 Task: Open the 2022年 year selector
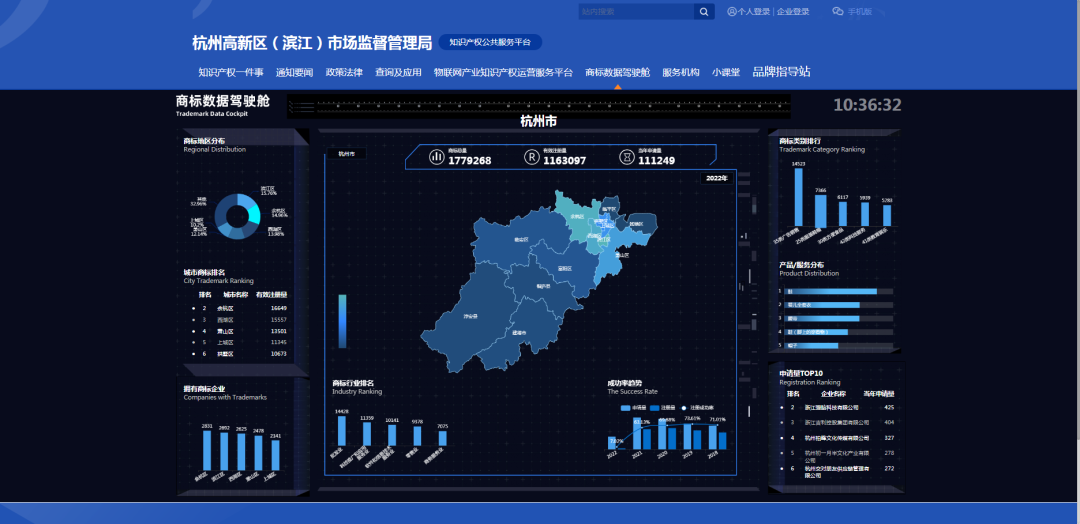(715, 178)
